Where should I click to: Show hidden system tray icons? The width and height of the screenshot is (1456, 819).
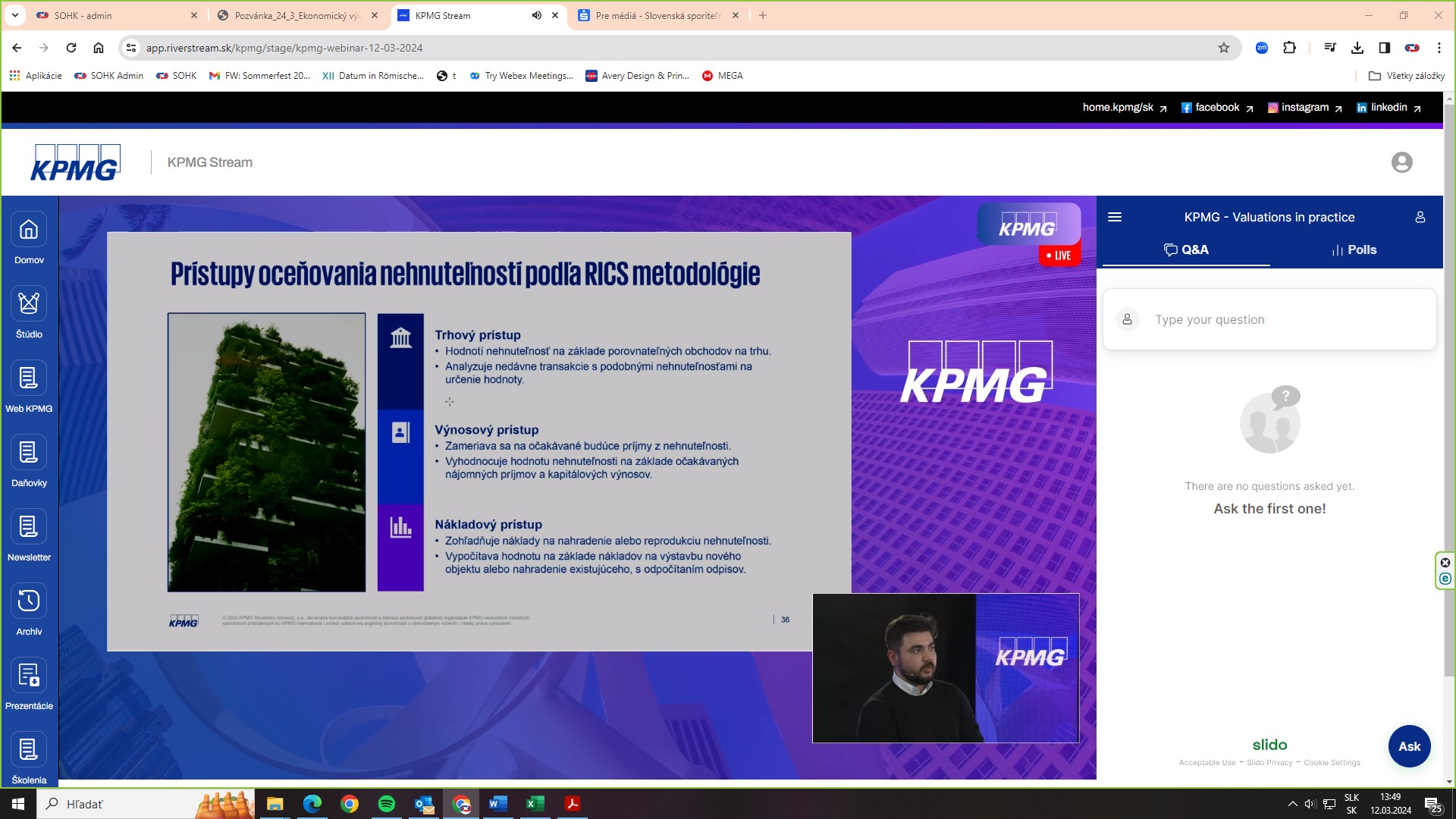coord(1292,804)
